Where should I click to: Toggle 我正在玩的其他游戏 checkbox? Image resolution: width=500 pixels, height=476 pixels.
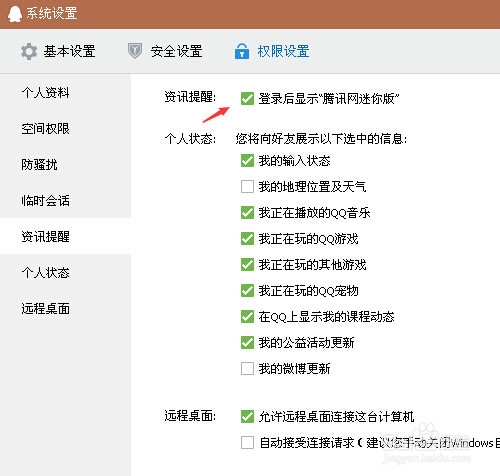pos(247,265)
